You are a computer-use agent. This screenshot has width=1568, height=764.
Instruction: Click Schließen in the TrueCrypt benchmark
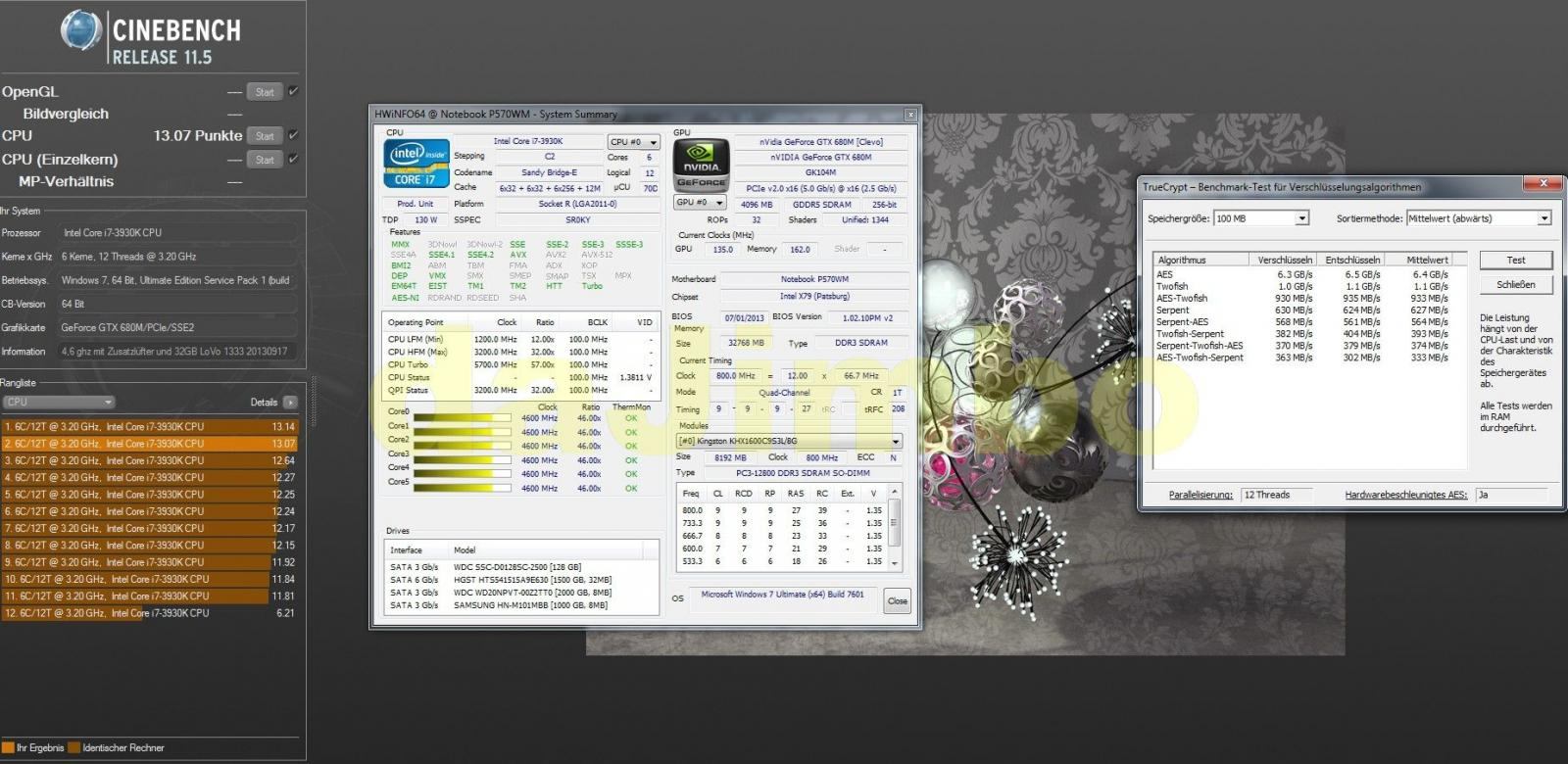click(1515, 284)
